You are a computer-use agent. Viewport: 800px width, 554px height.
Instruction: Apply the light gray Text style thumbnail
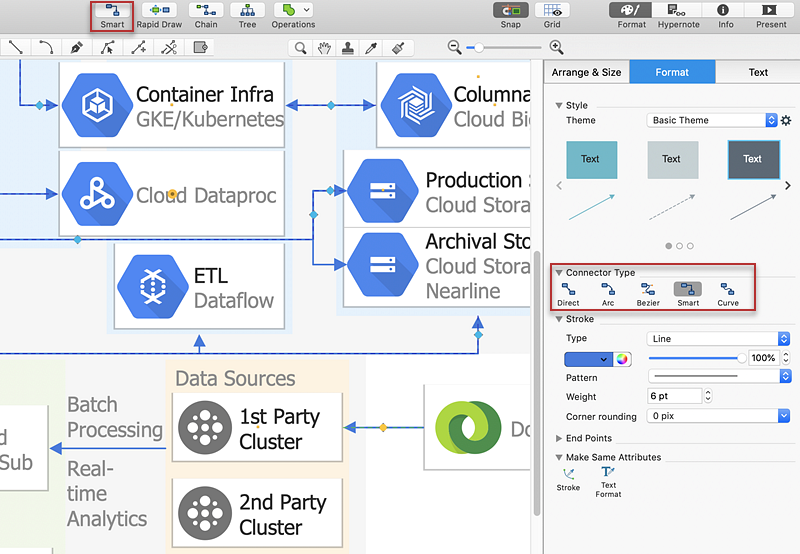coord(672,160)
